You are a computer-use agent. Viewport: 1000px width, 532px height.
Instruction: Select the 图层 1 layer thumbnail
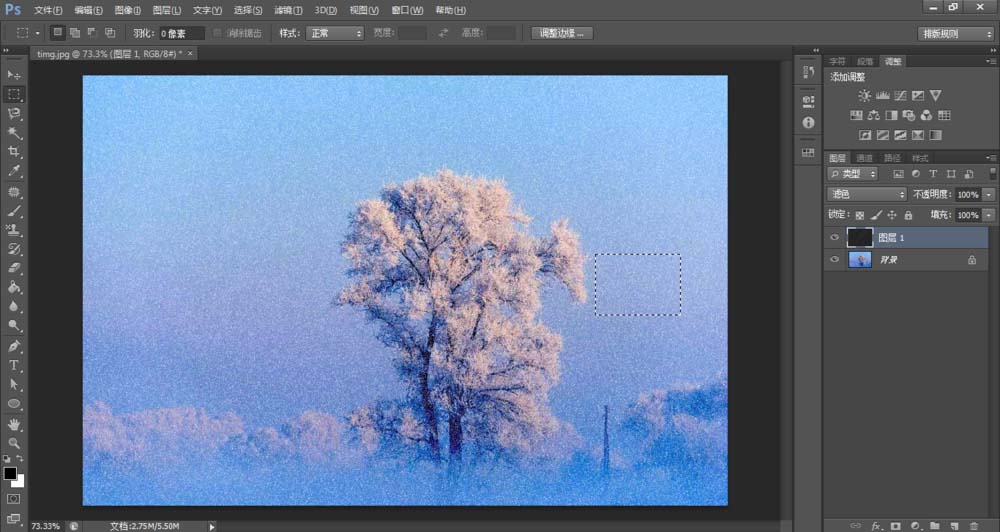tap(859, 237)
